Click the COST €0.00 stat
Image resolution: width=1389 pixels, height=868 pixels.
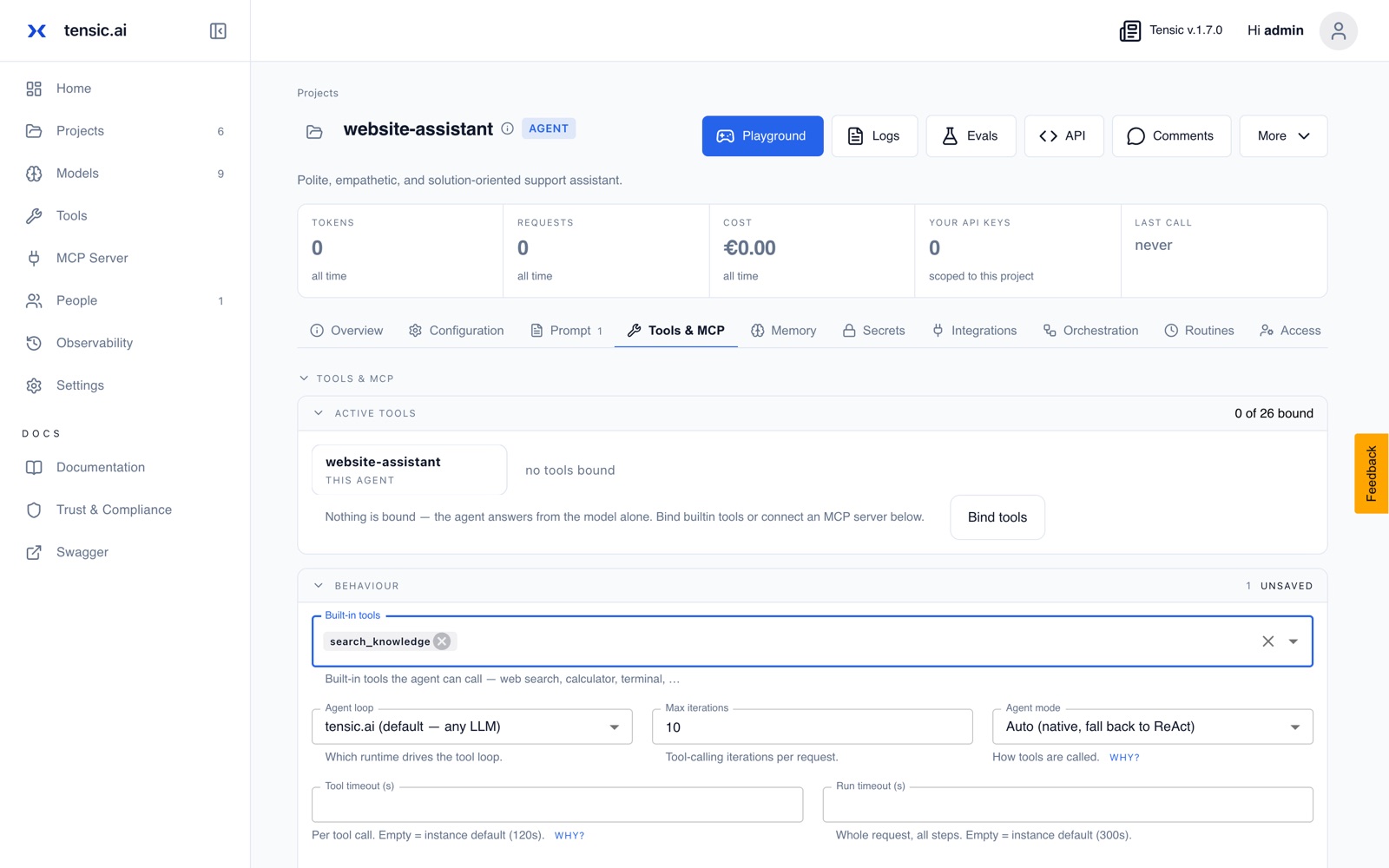click(x=812, y=251)
